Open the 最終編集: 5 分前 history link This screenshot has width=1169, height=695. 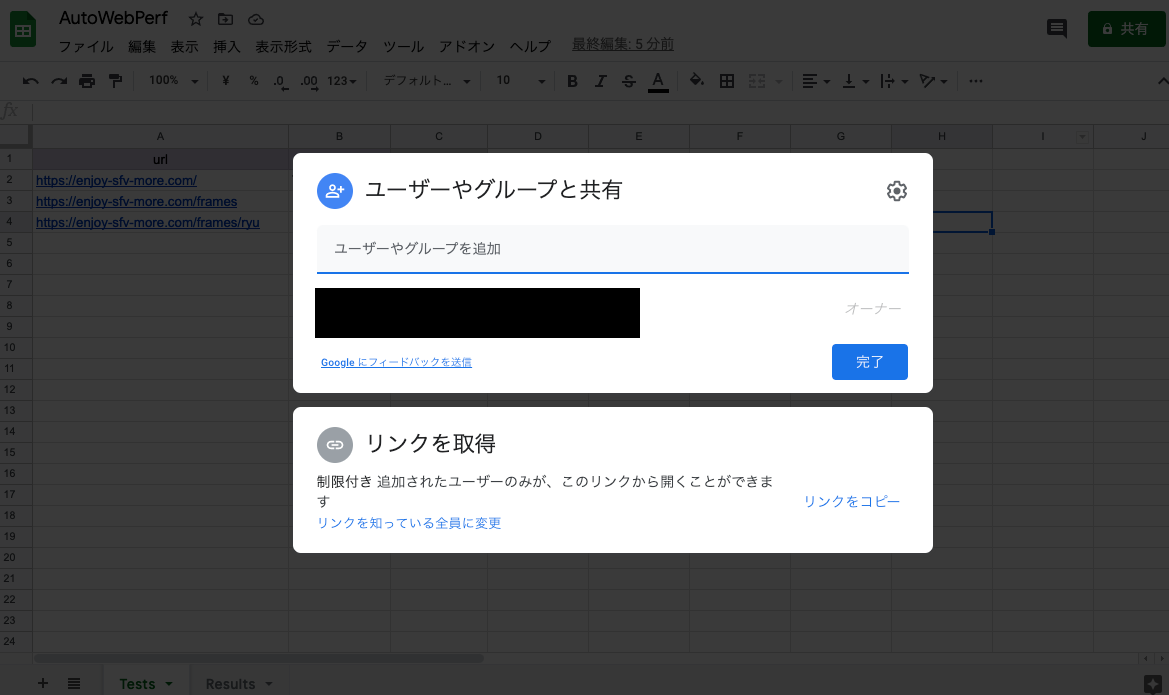pyautogui.click(x=623, y=45)
